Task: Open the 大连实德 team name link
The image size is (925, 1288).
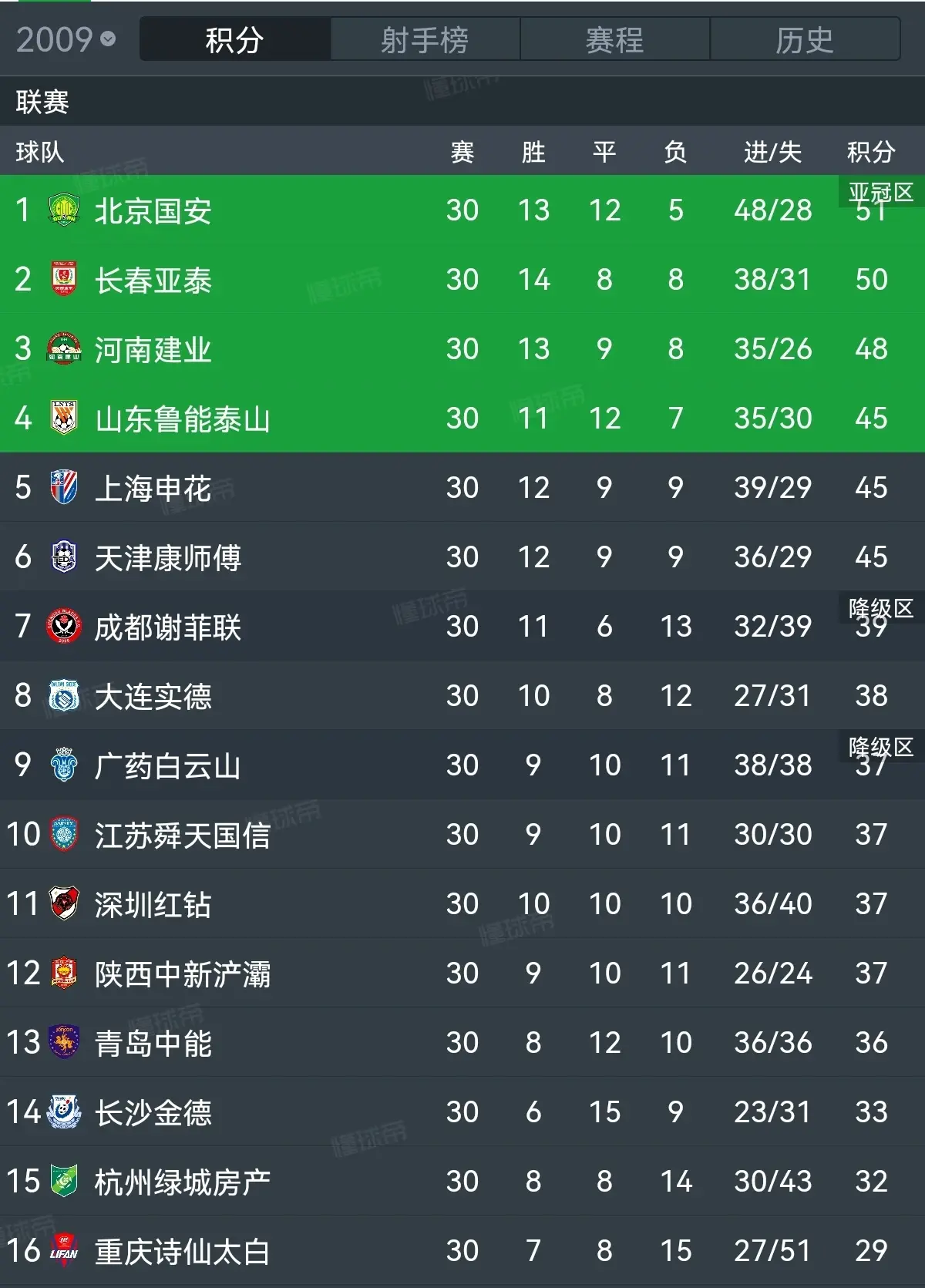Action: pyautogui.click(x=153, y=696)
